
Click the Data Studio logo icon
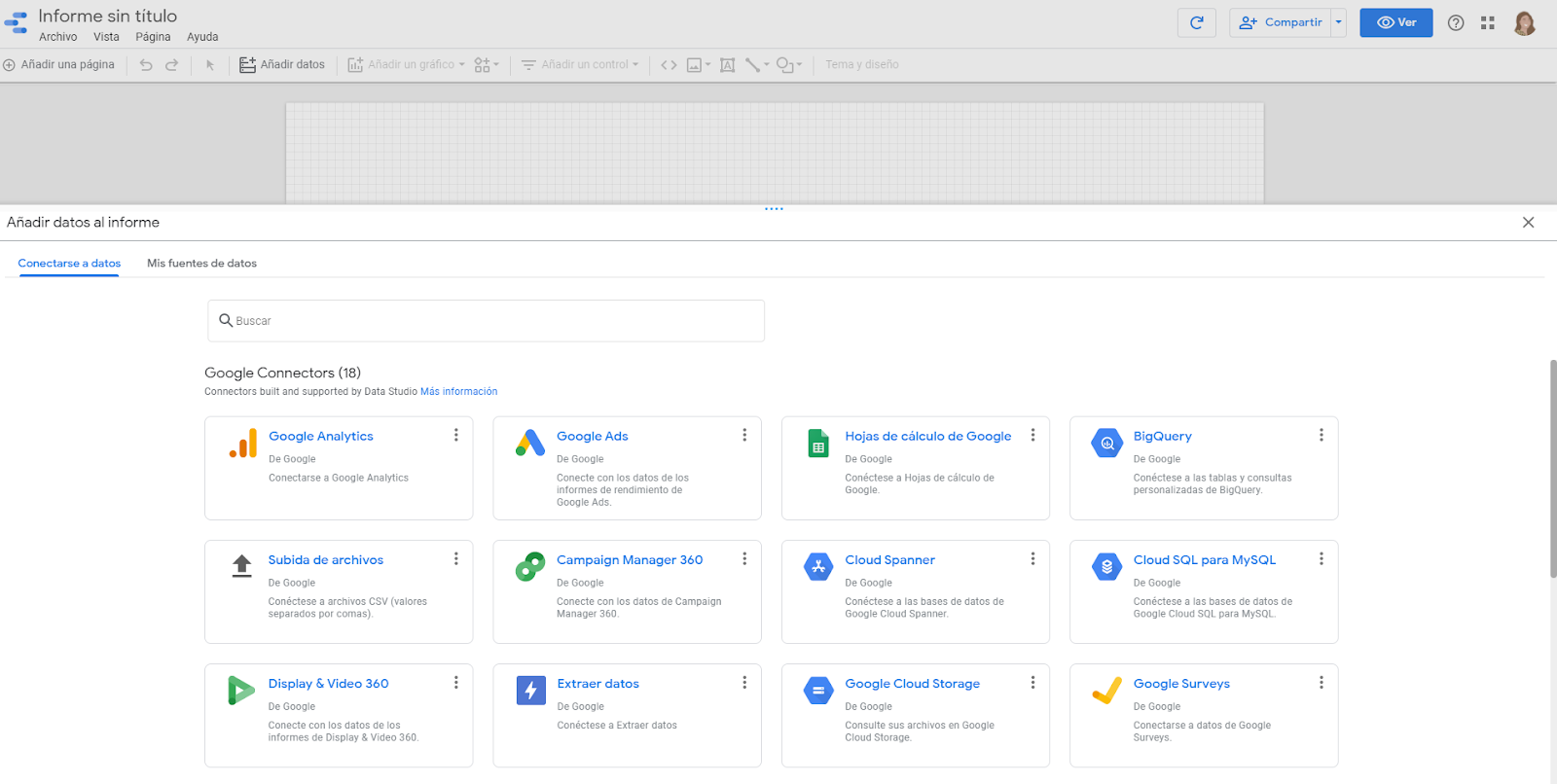tap(16, 23)
